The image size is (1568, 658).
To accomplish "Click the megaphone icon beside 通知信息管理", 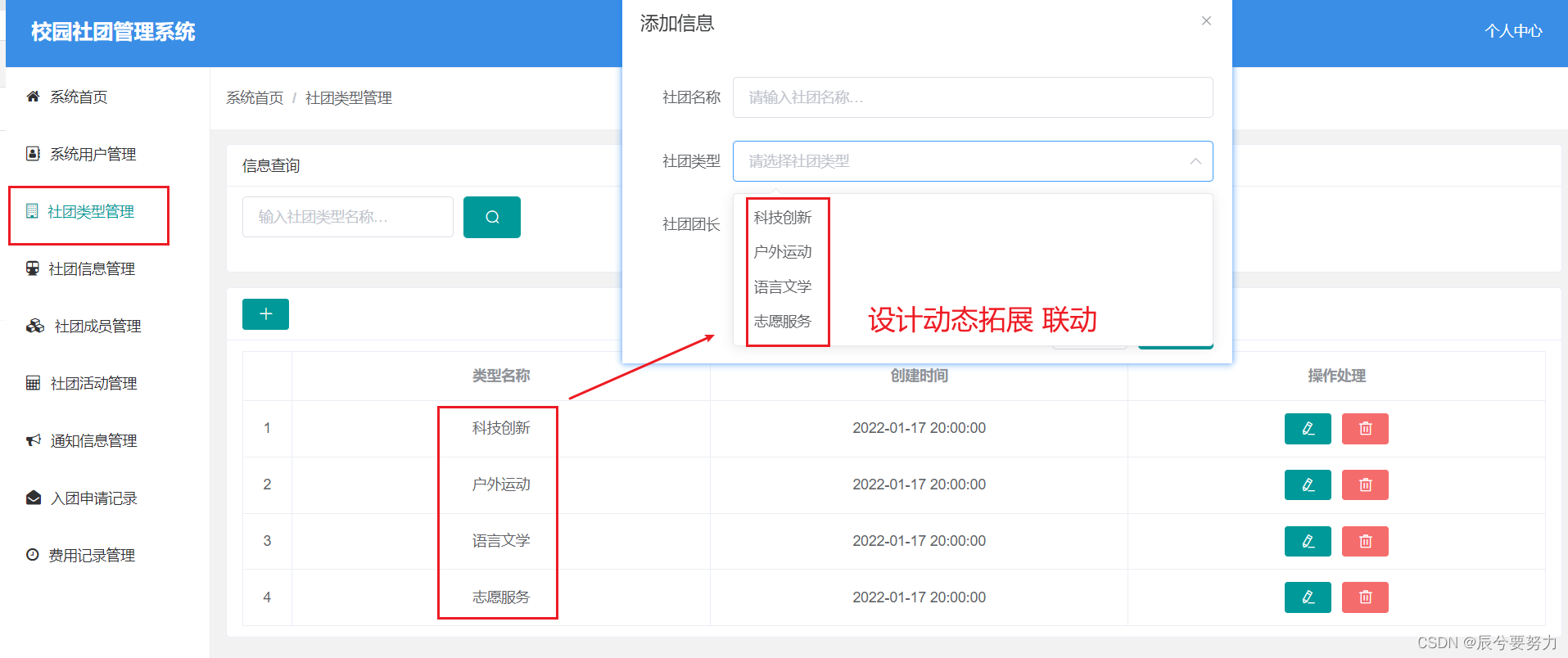I will tap(34, 440).
